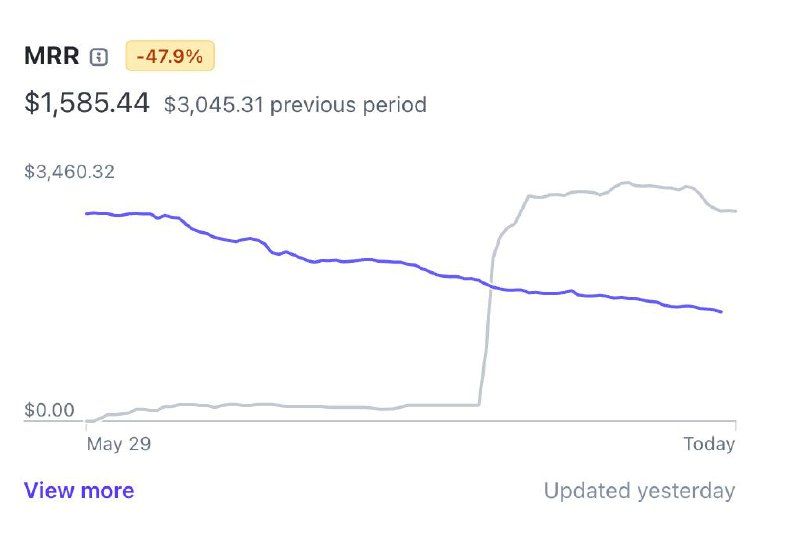Click the gray line's end point above Today
Viewport: 800px width, 549px height.
click(735, 211)
